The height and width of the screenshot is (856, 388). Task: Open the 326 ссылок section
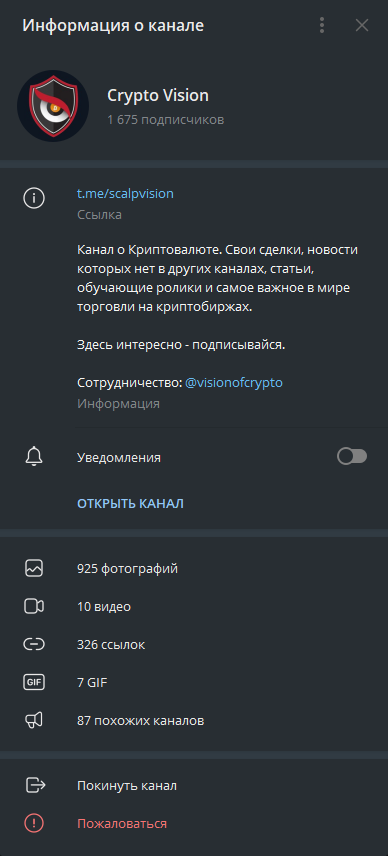click(x=194, y=645)
